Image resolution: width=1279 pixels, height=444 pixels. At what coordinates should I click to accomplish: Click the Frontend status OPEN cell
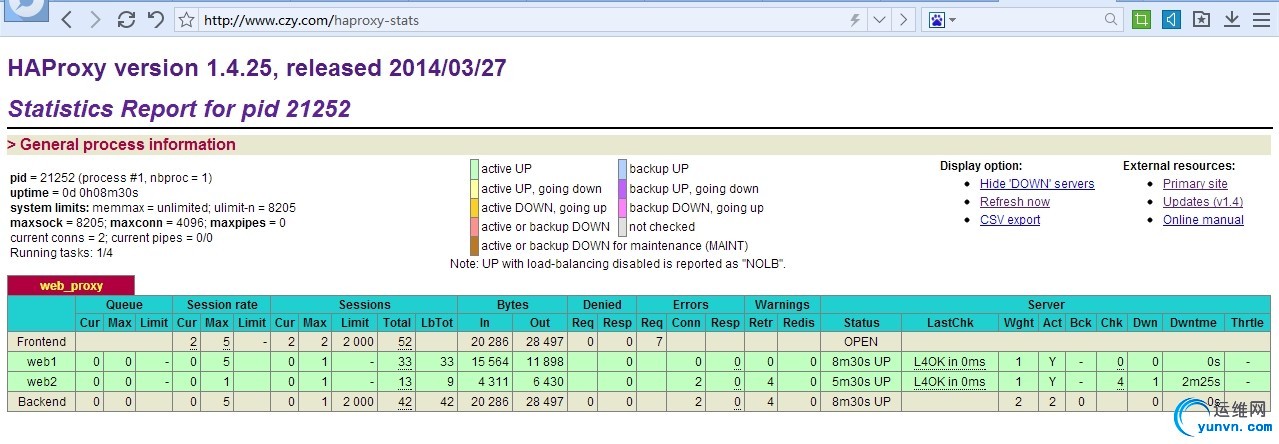click(x=861, y=342)
